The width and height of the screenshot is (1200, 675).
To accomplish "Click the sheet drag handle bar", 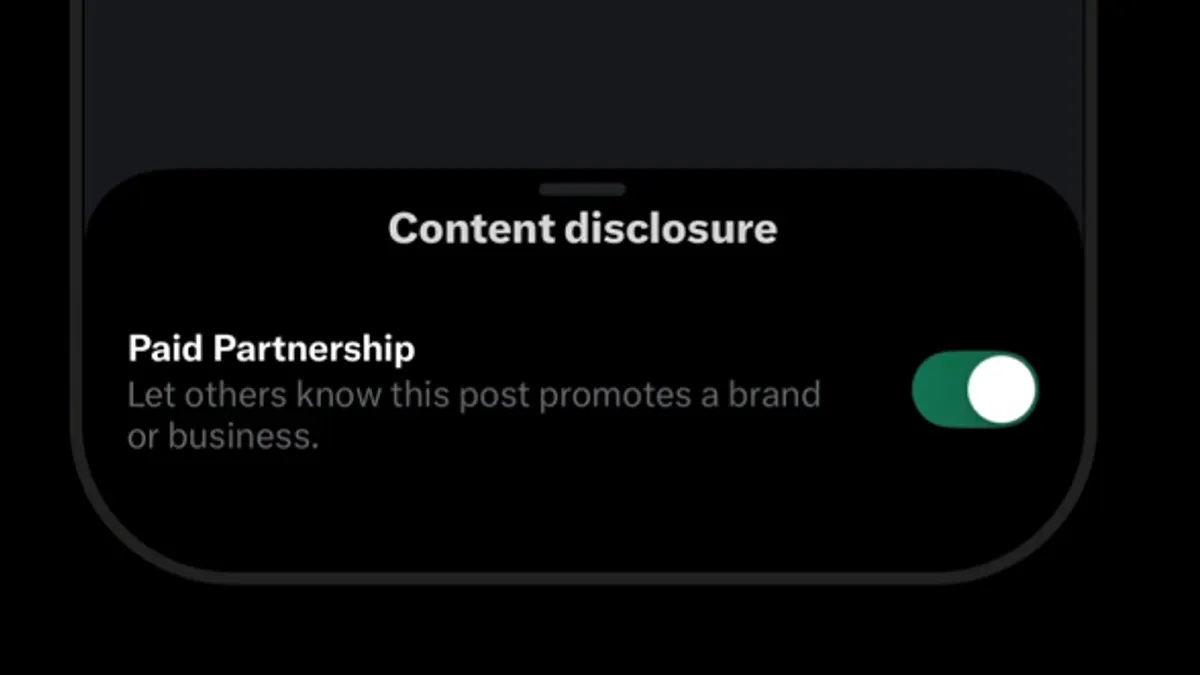I will (x=582, y=189).
